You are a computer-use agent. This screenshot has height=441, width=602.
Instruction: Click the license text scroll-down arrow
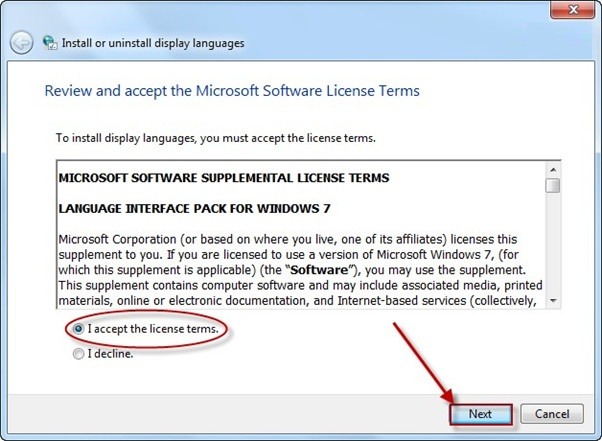pos(553,301)
